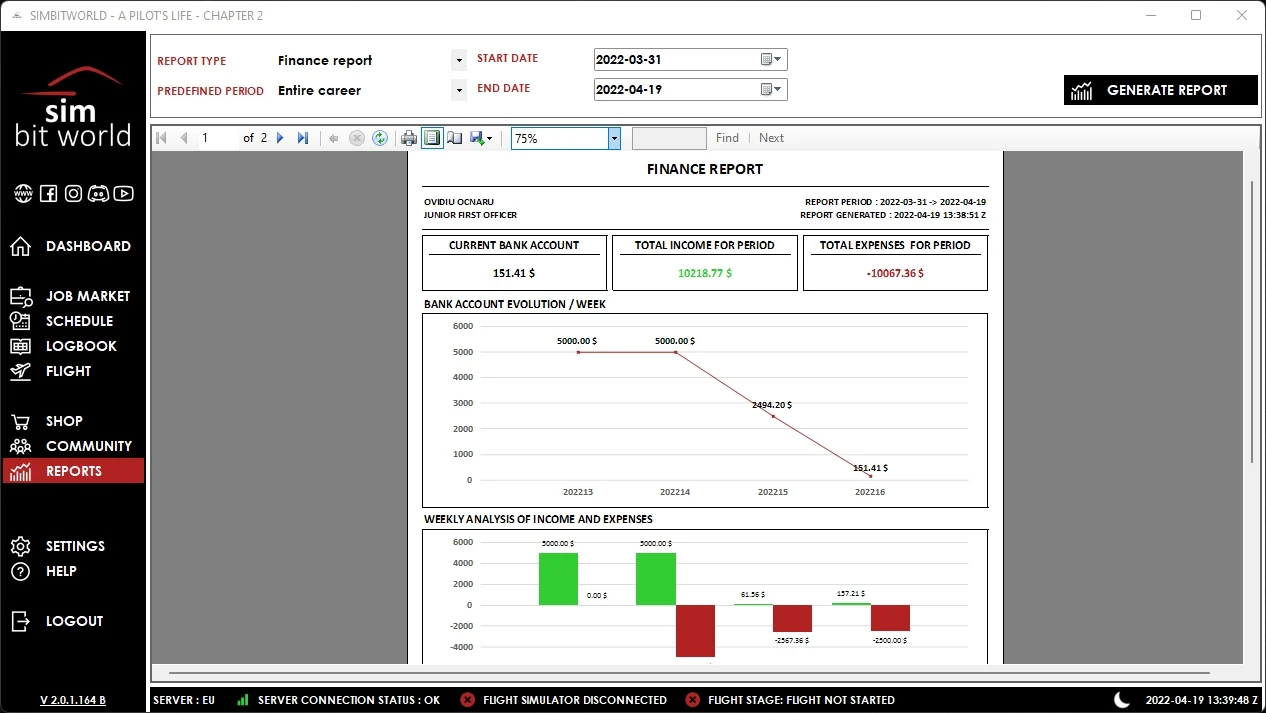Expand the Report Type dropdown
Viewport: 1266px width, 713px height.
coord(459,60)
